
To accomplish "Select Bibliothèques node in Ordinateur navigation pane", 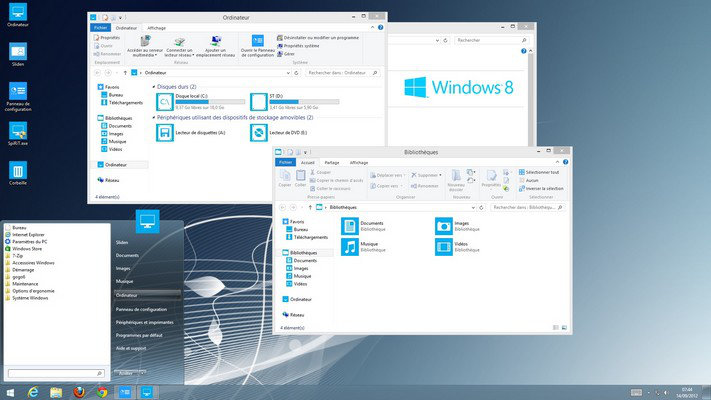I will [114, 118].
